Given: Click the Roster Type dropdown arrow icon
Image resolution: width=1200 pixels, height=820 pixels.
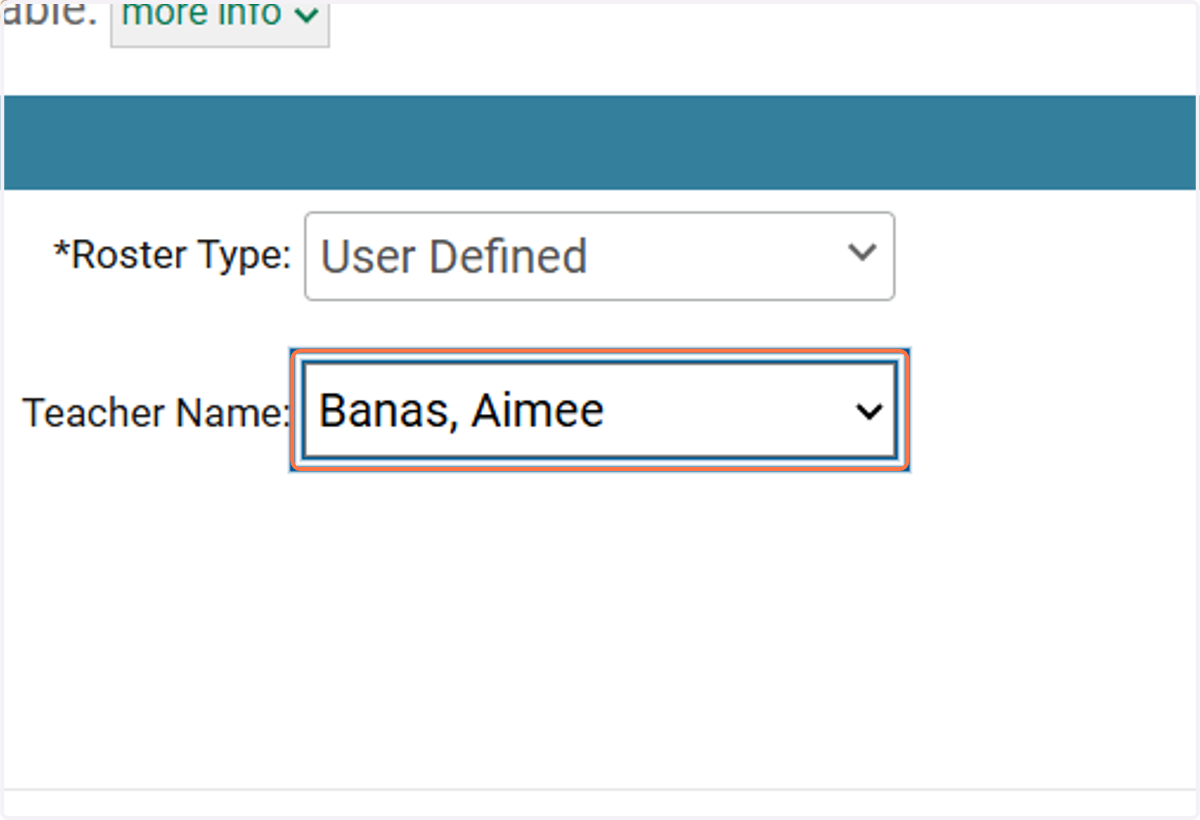Looking at the screenshot, I should pyautogui.click(x=861, y=252).
